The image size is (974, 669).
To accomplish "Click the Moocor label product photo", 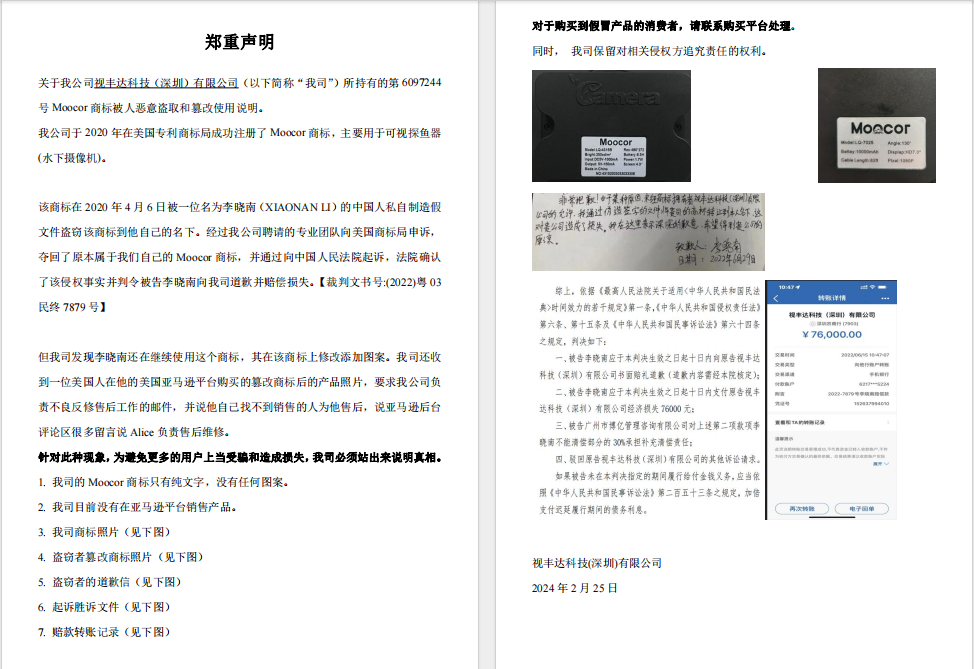I will 611,125.
